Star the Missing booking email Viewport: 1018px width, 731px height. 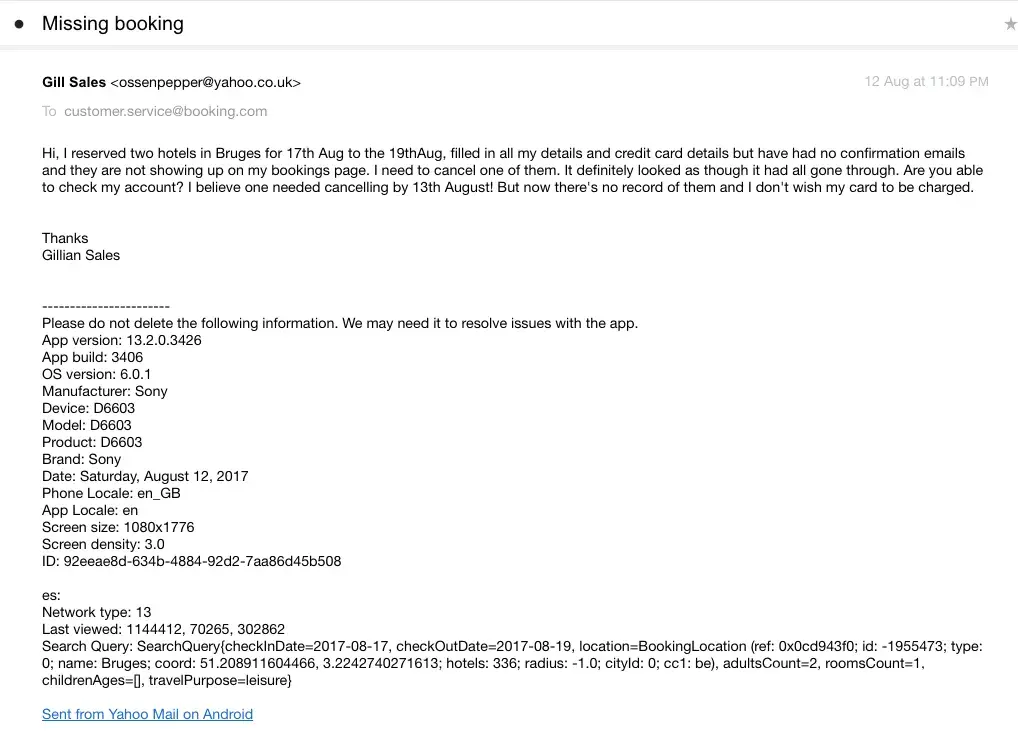(1010, 24)
